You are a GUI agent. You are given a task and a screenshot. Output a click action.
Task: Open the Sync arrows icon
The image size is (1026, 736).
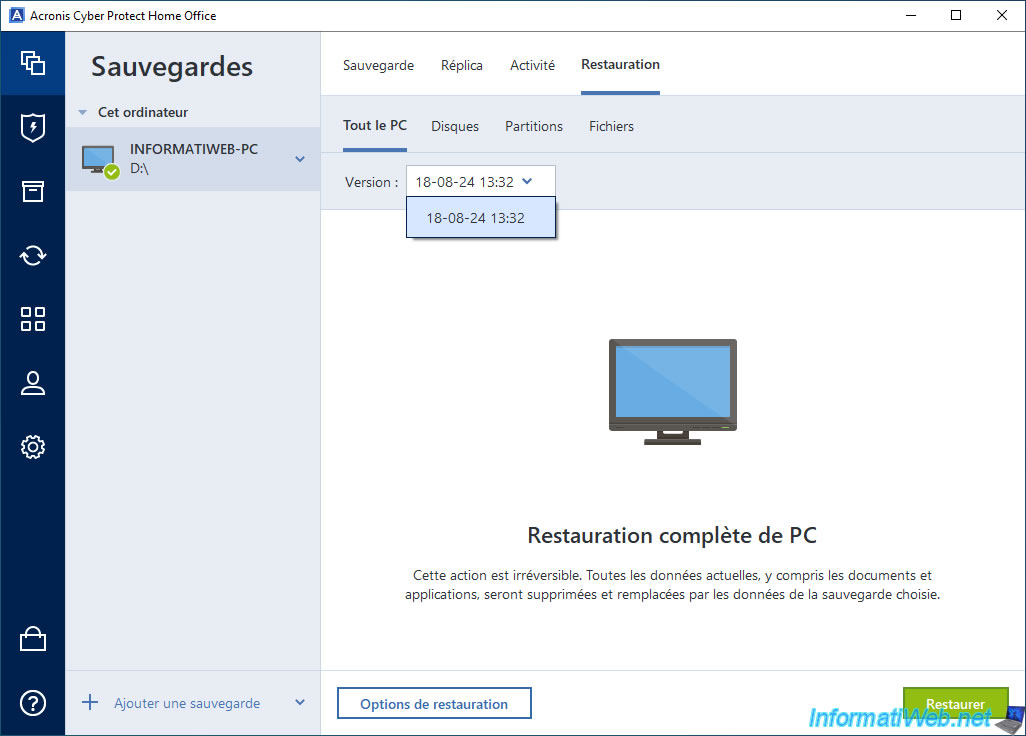(33, 255)
